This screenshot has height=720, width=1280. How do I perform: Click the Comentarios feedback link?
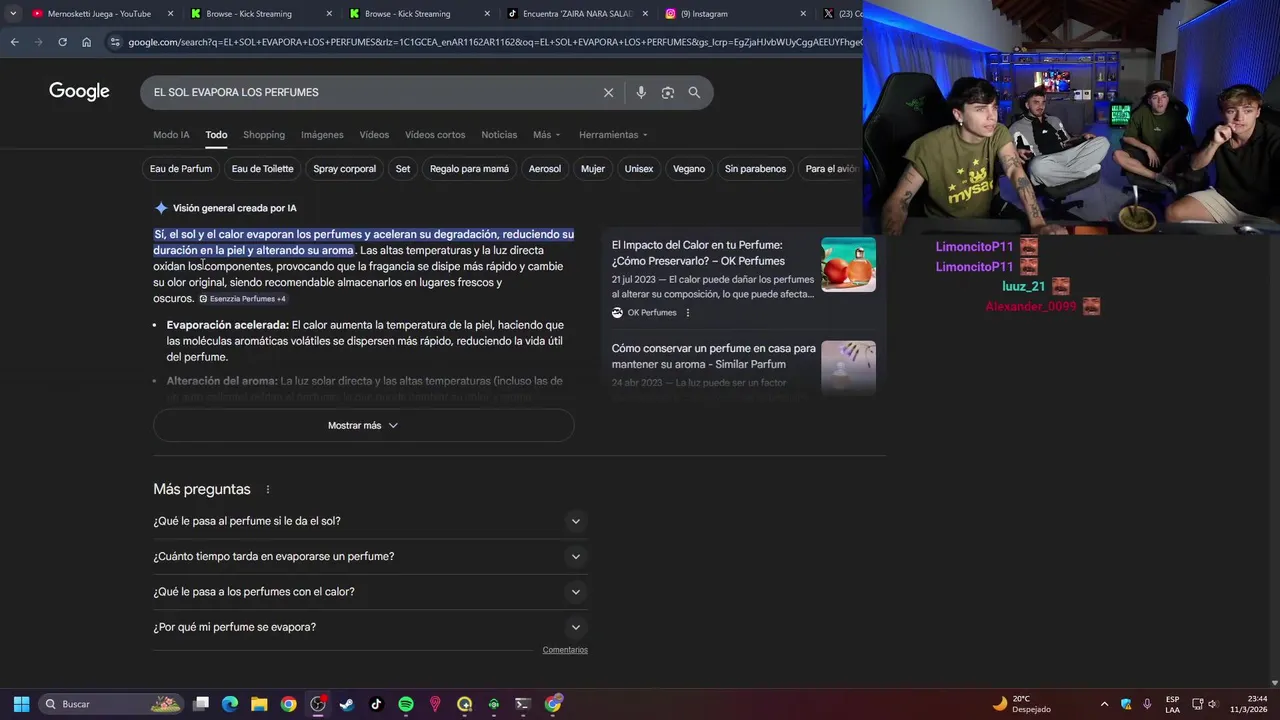(565, 650)
